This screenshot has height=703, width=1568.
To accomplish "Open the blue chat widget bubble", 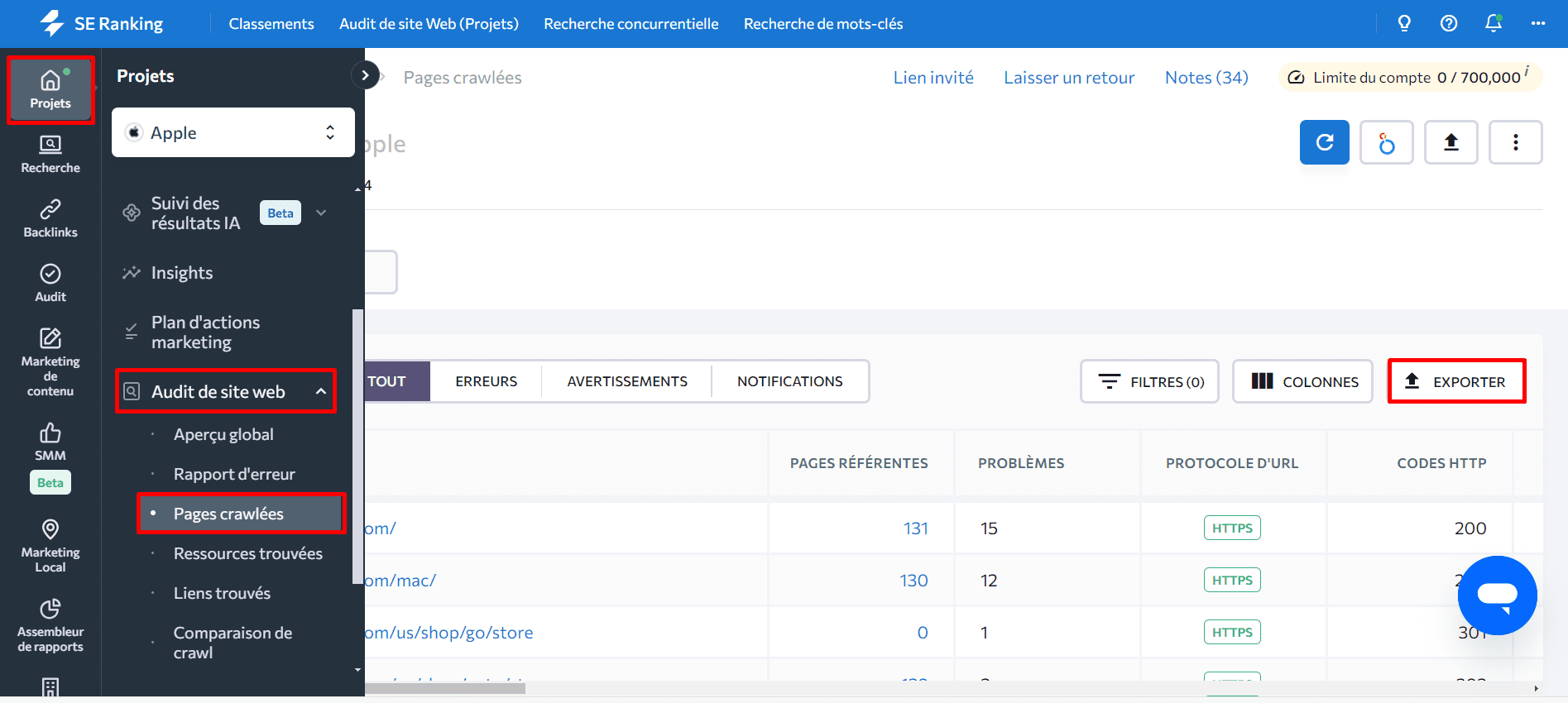I will click(x=1498, y=595).
